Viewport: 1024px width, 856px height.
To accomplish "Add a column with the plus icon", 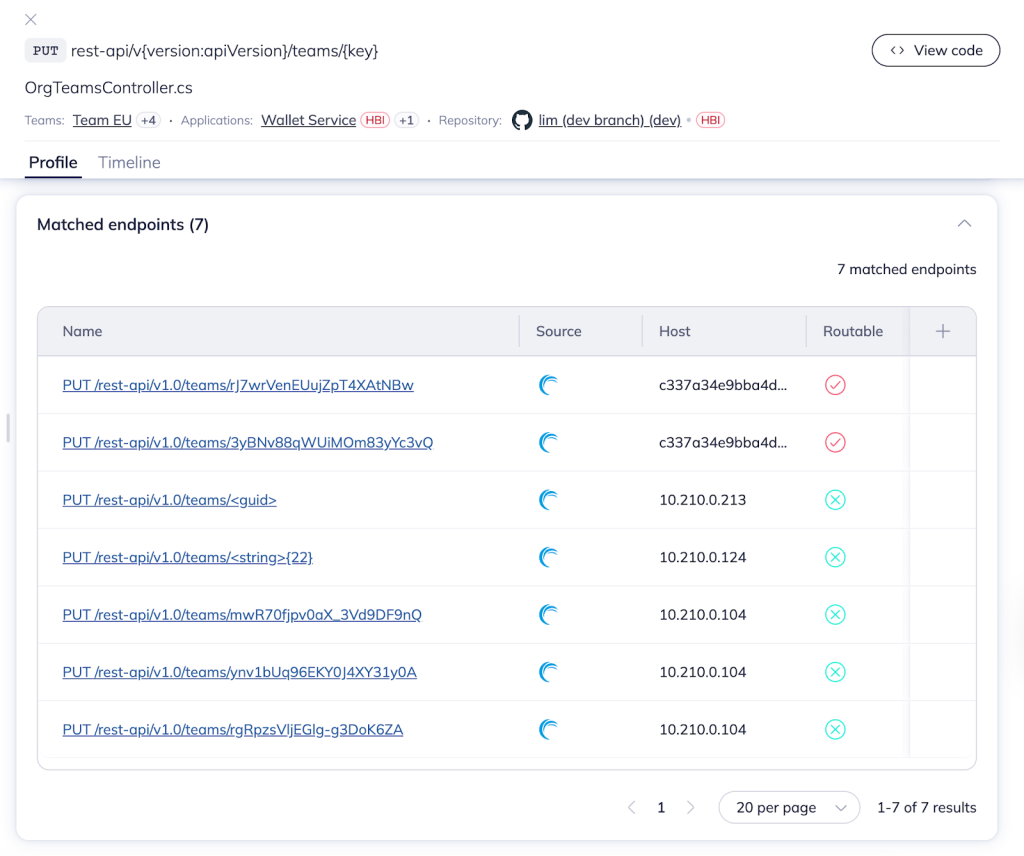I will (x=942, y=331).
